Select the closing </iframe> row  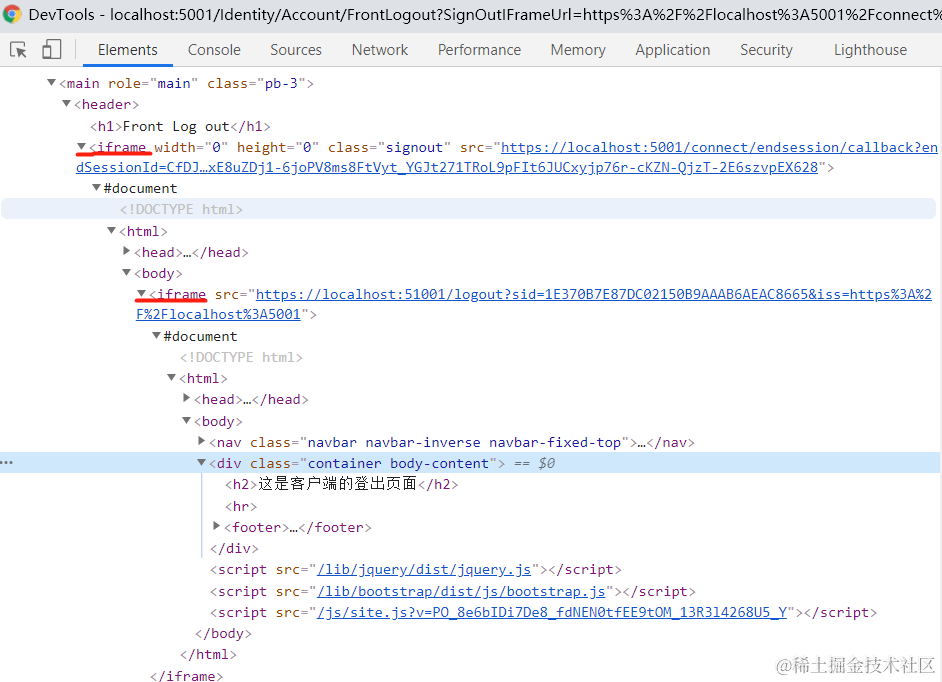click(186, 675)
